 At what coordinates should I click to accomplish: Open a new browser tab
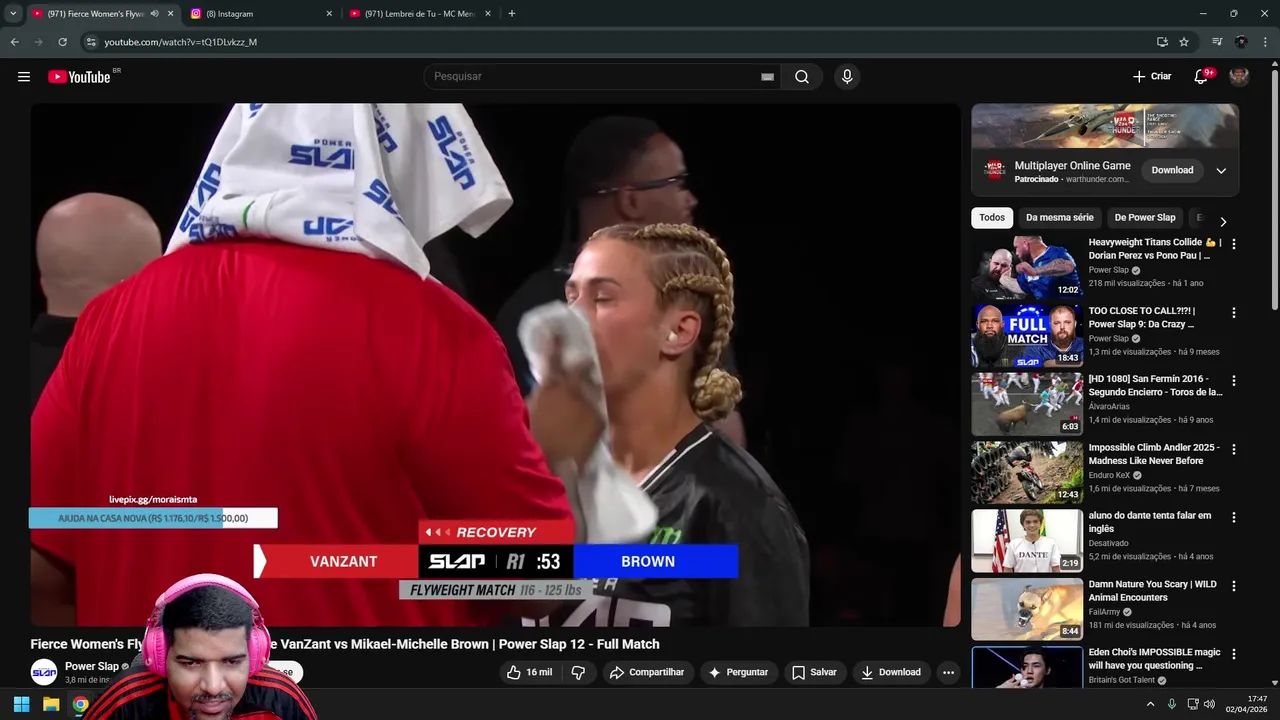coord(512,14)
